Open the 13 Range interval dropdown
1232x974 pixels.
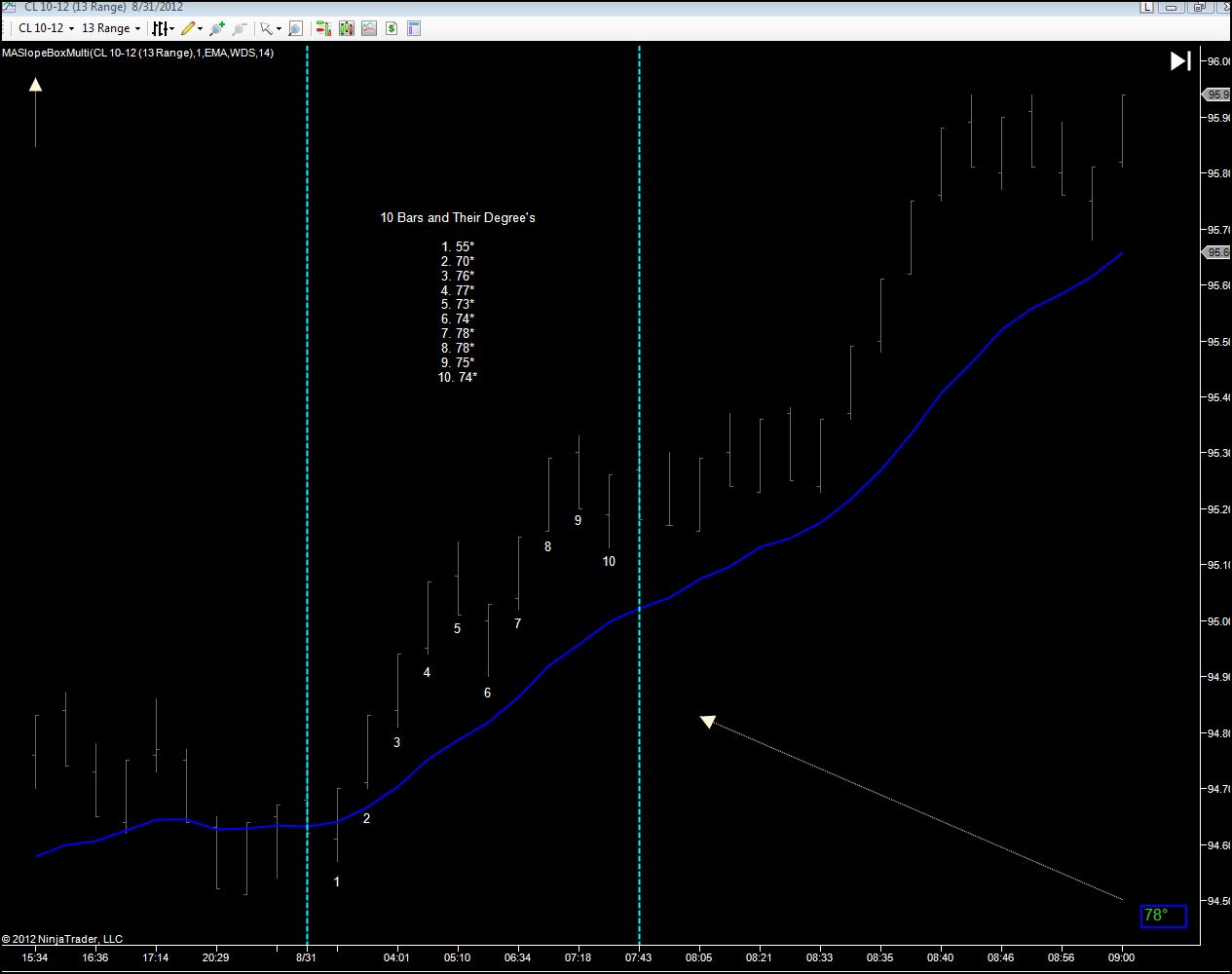click(x=110, y=28)
